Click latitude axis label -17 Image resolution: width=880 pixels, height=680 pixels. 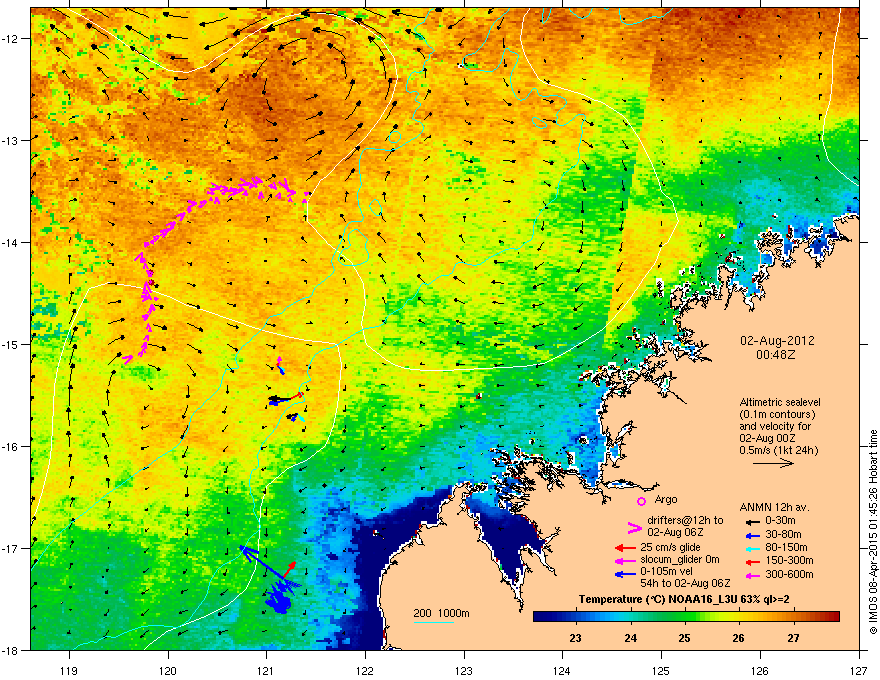tap(11, 548)
